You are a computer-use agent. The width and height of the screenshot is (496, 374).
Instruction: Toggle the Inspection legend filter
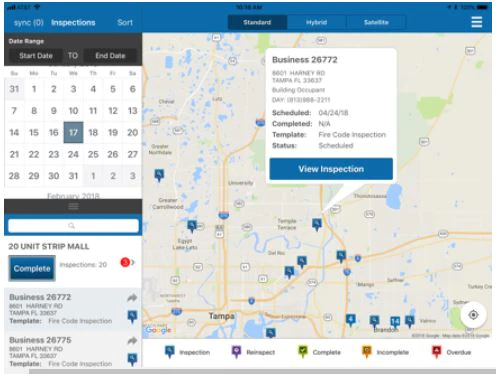pos(188,352)
